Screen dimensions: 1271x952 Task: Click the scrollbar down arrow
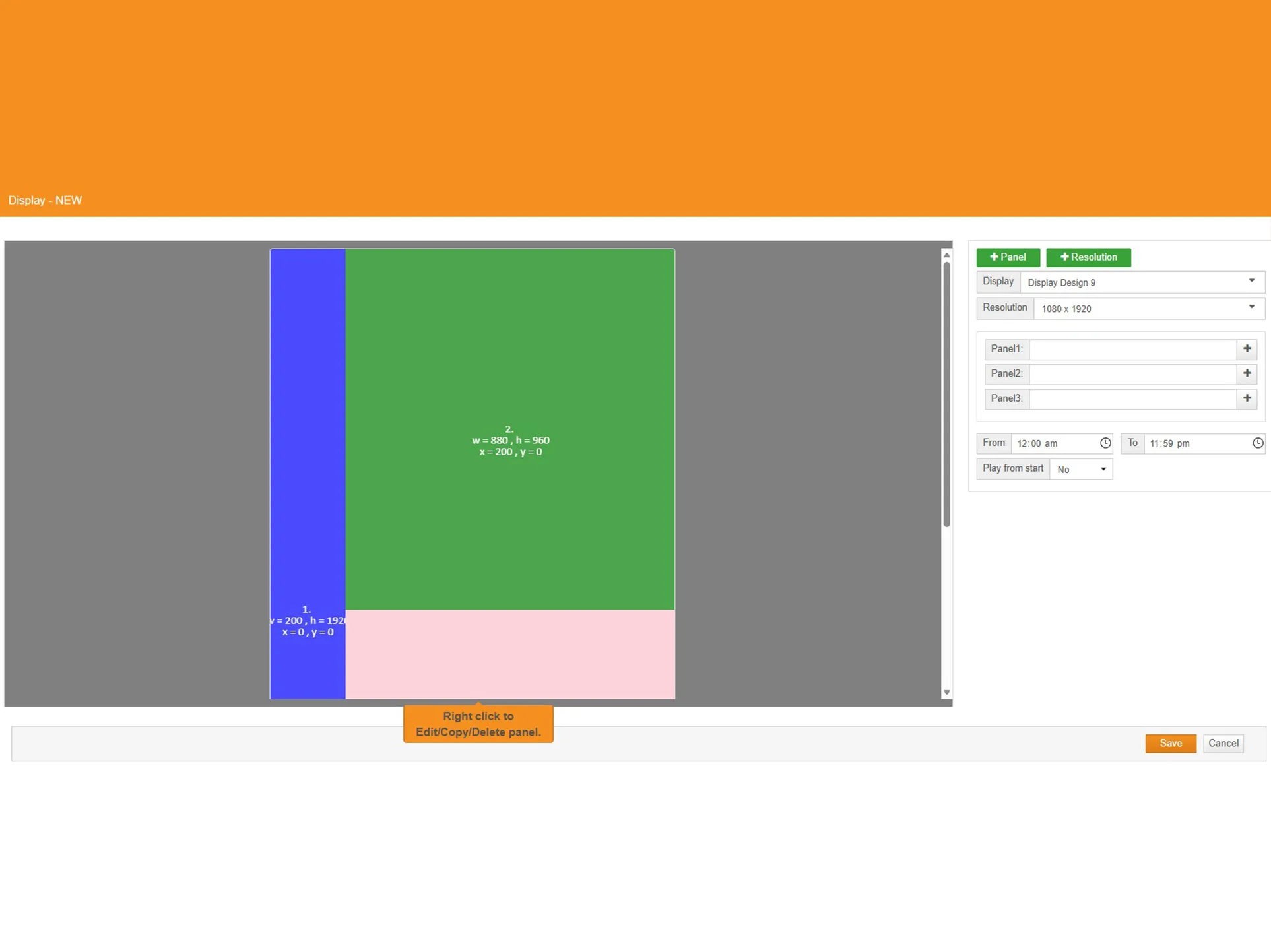(946, 693)
